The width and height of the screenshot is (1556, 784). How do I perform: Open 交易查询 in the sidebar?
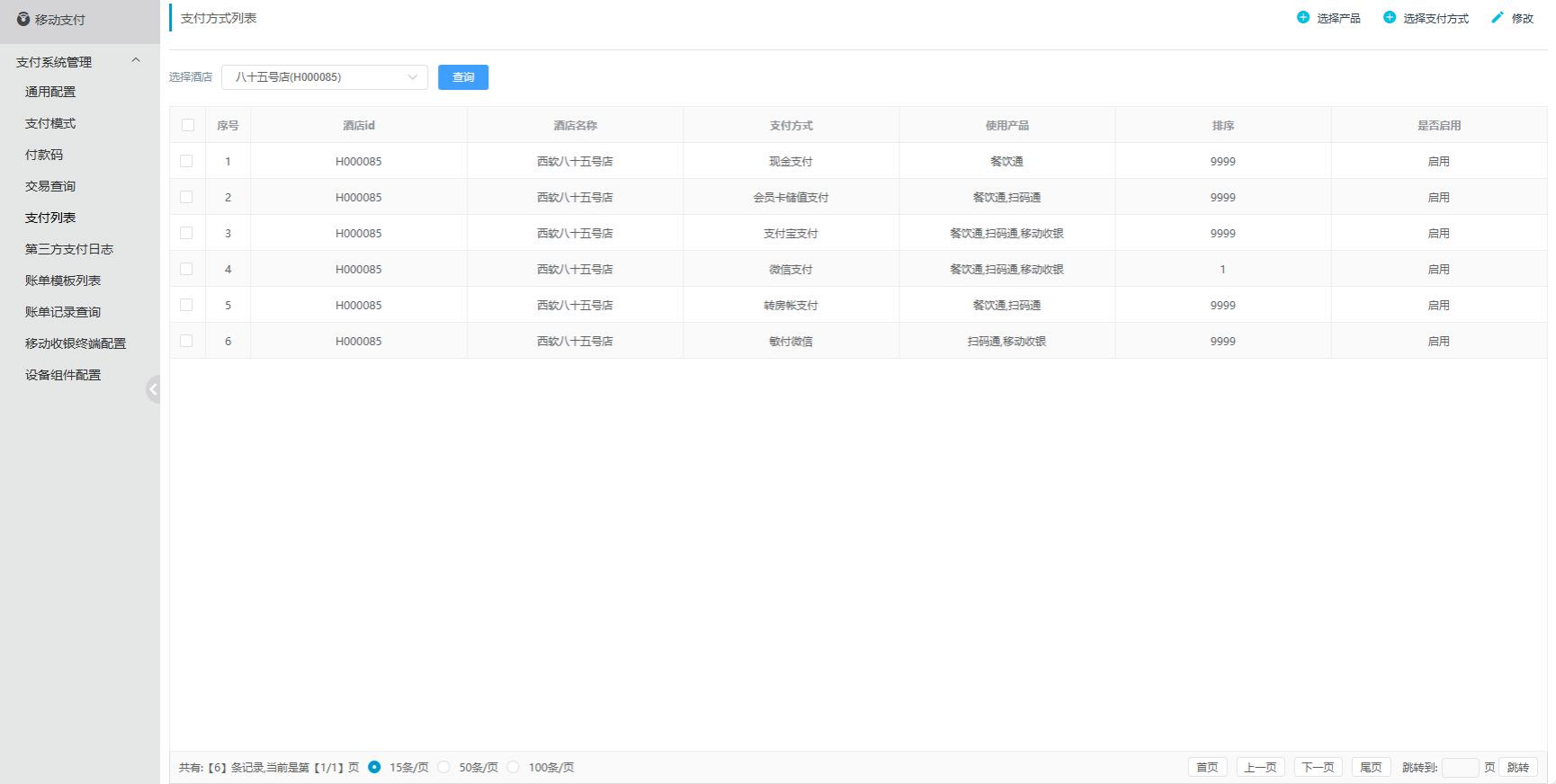(50, 186)
